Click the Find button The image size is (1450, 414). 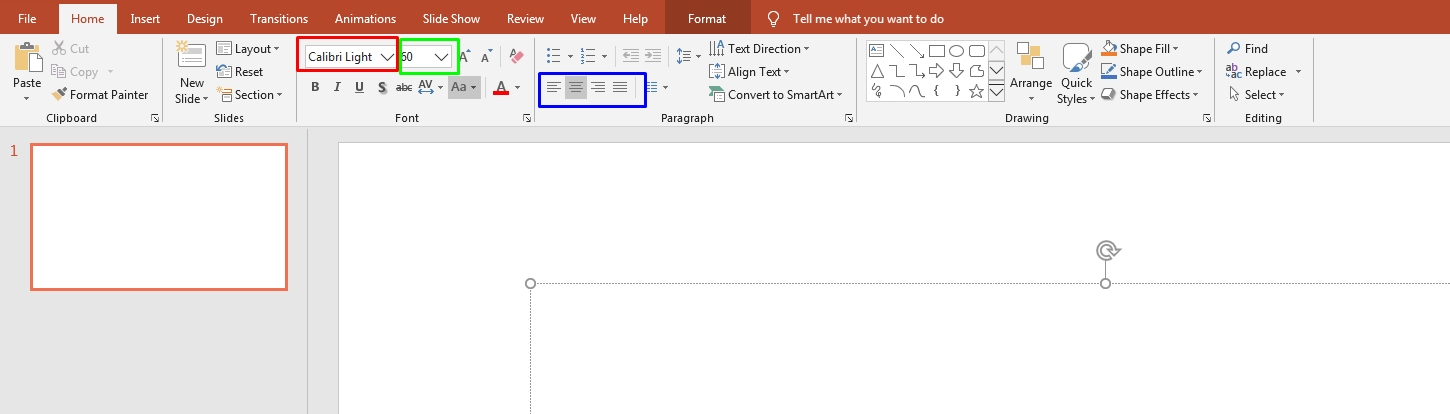(1247, 49)
